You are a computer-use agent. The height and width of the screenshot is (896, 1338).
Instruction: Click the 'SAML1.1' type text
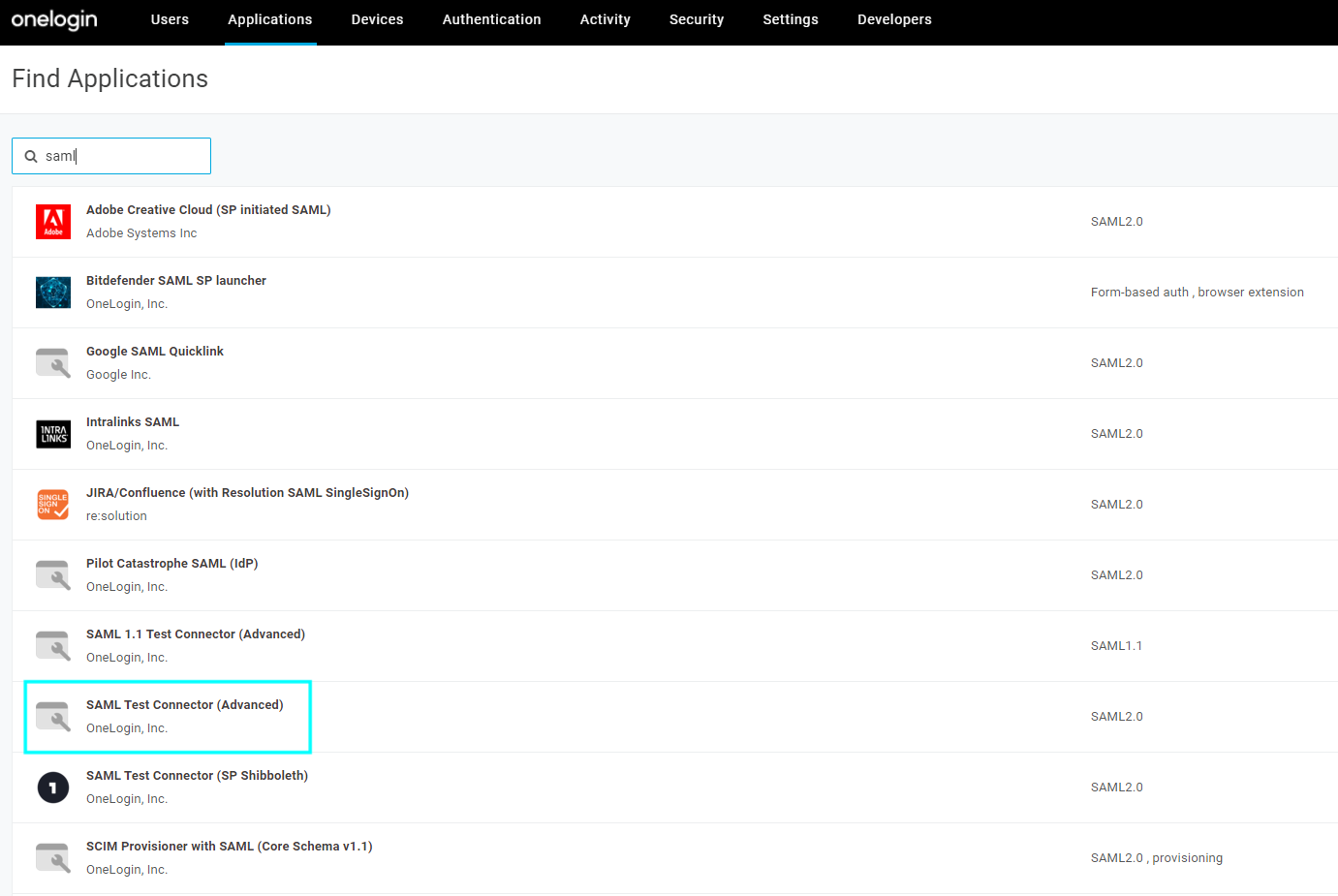(1117, 646)
